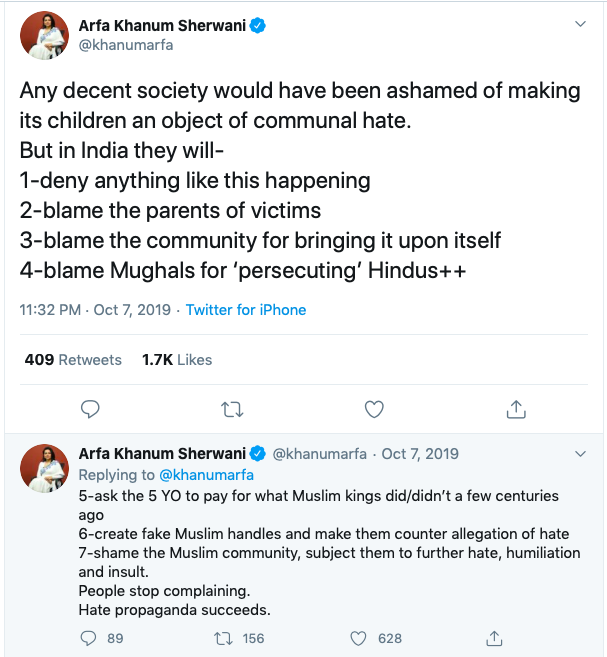Click the Oct 7, 2019 reply timestamp
607x657 pixels.
(422, 454)
